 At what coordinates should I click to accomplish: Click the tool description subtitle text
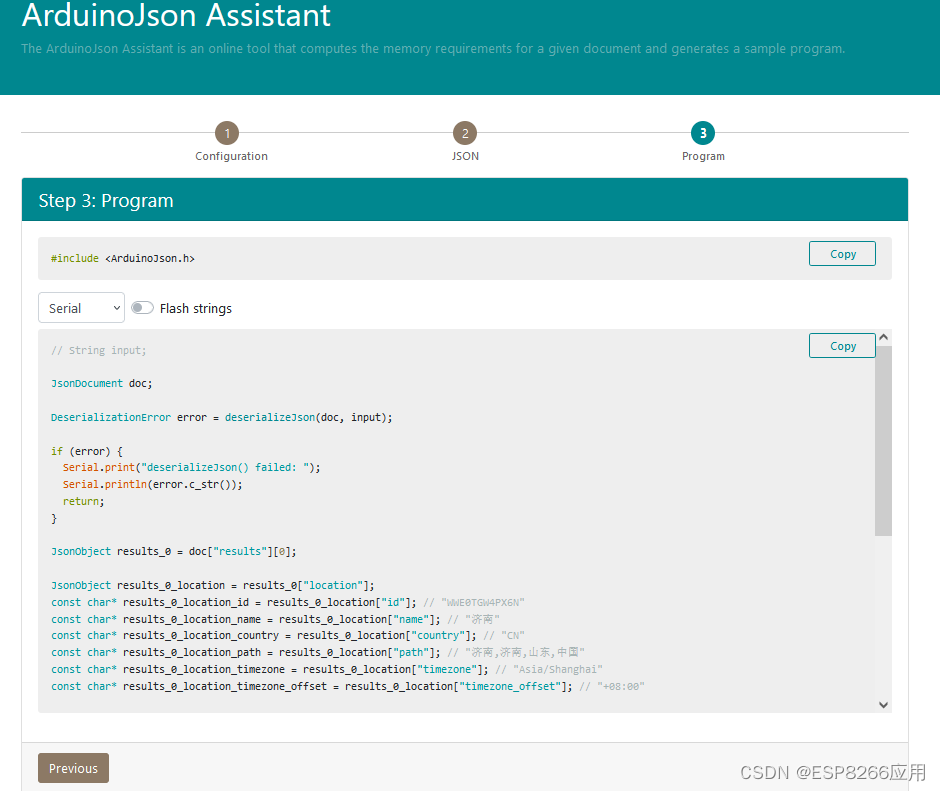coord(433,49)
